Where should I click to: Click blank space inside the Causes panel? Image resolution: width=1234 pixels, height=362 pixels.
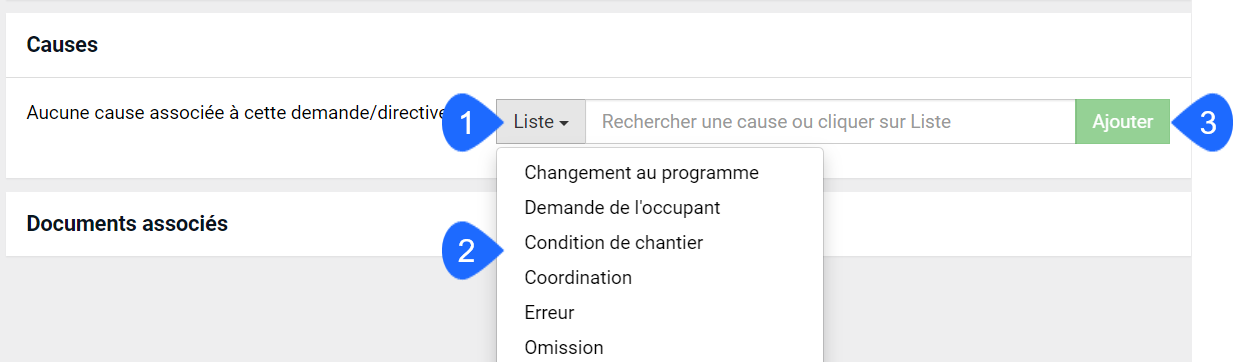[x=250, y=155]
